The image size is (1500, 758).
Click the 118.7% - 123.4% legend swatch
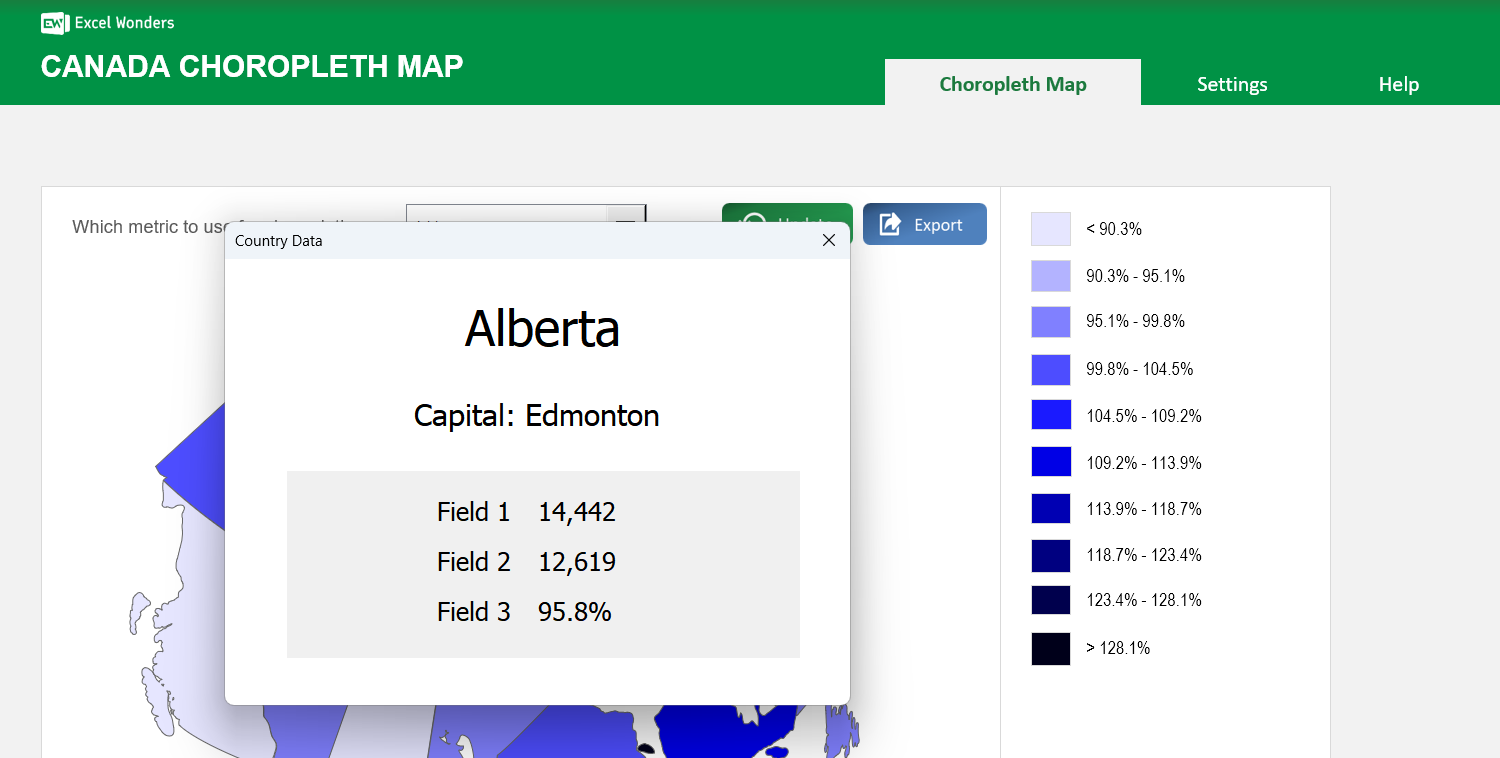[1050, 555]
